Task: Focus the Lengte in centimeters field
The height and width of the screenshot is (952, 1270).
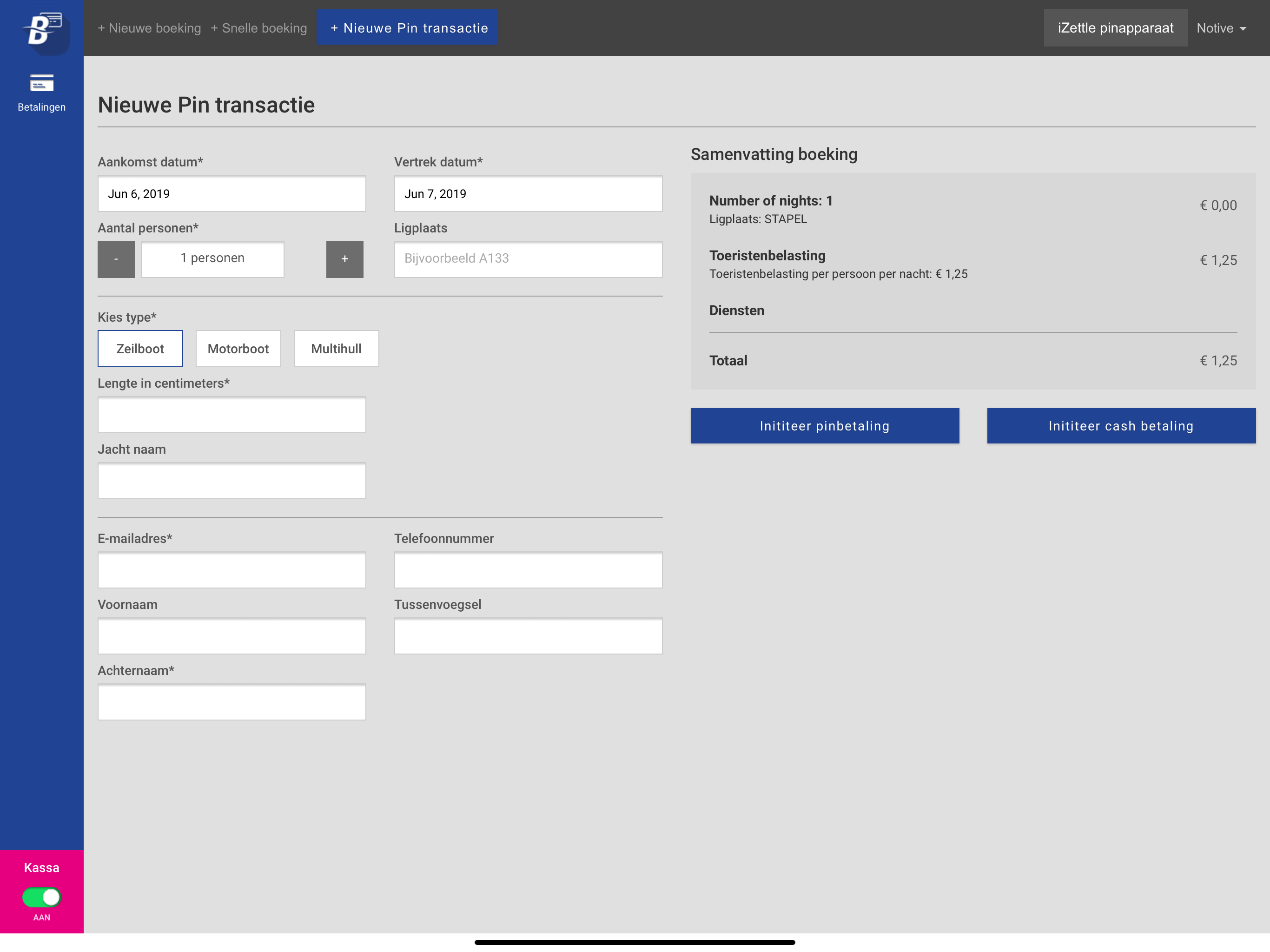Action: click(232, 415)
